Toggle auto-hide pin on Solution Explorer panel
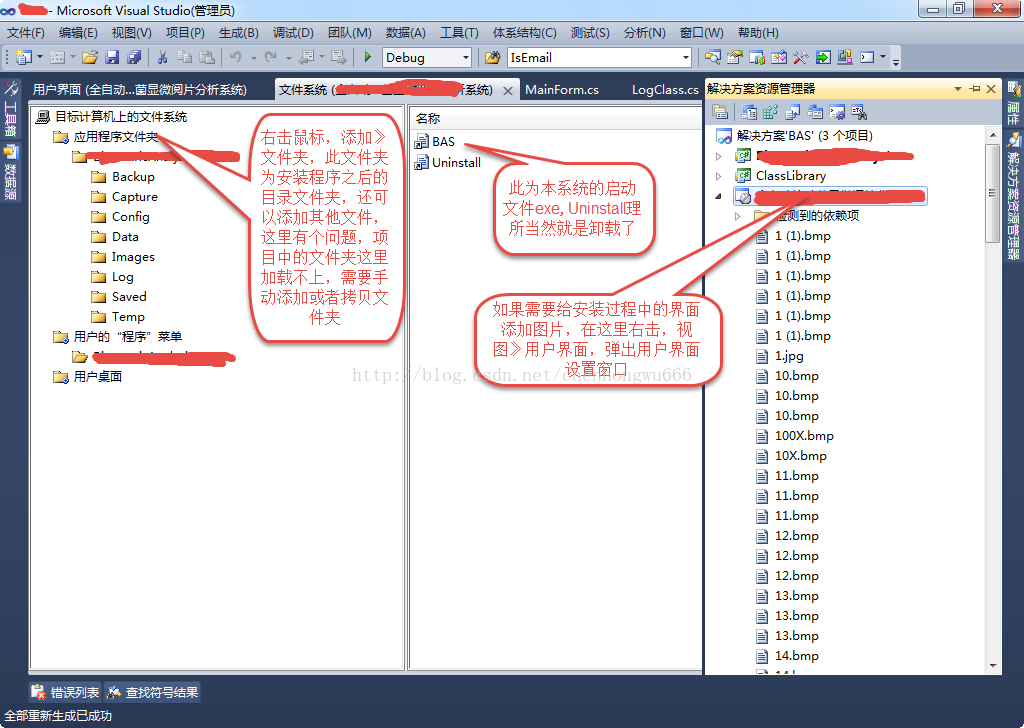 click(975, 88)
